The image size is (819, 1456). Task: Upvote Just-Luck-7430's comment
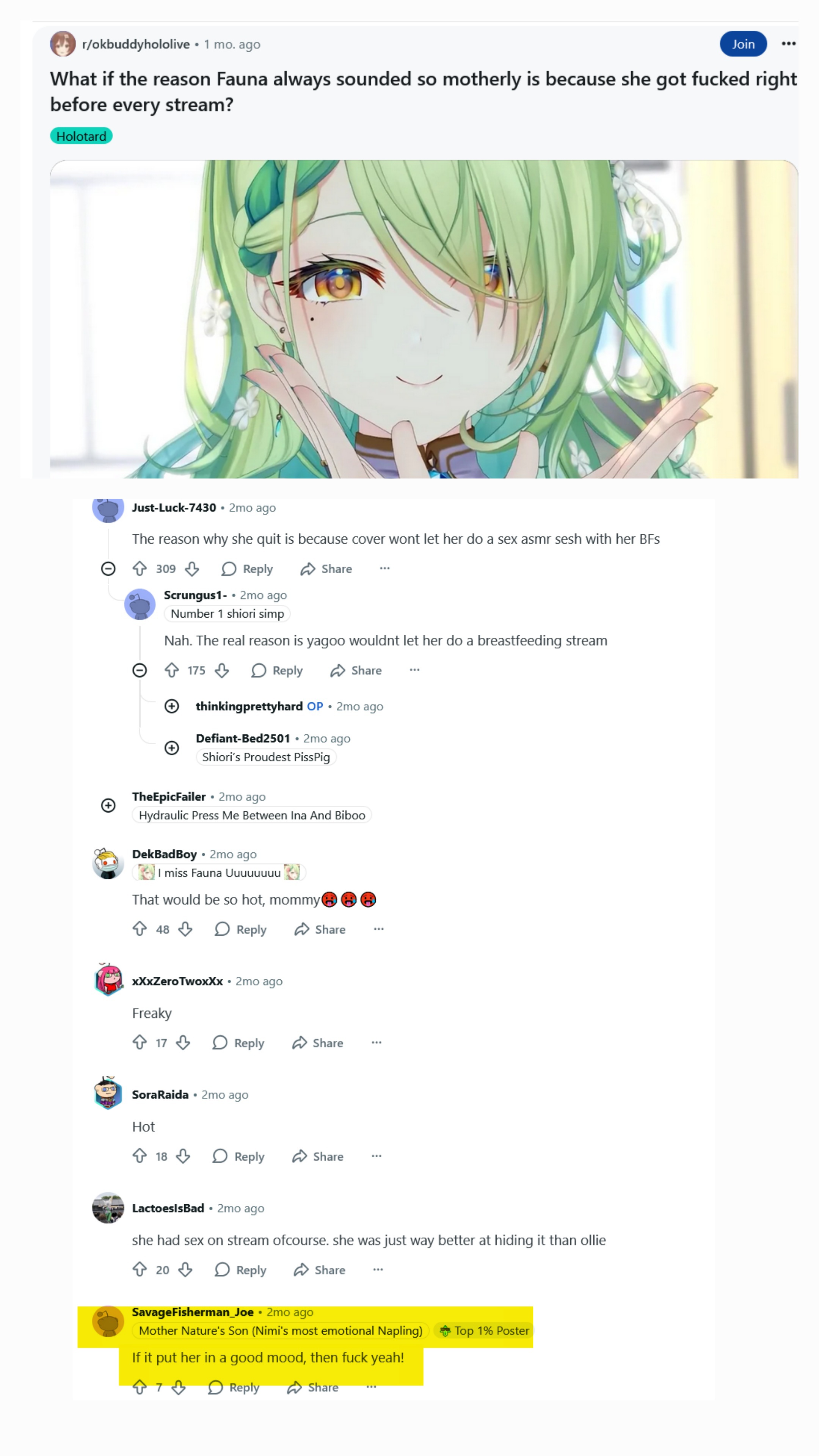[x=140, y=569]
